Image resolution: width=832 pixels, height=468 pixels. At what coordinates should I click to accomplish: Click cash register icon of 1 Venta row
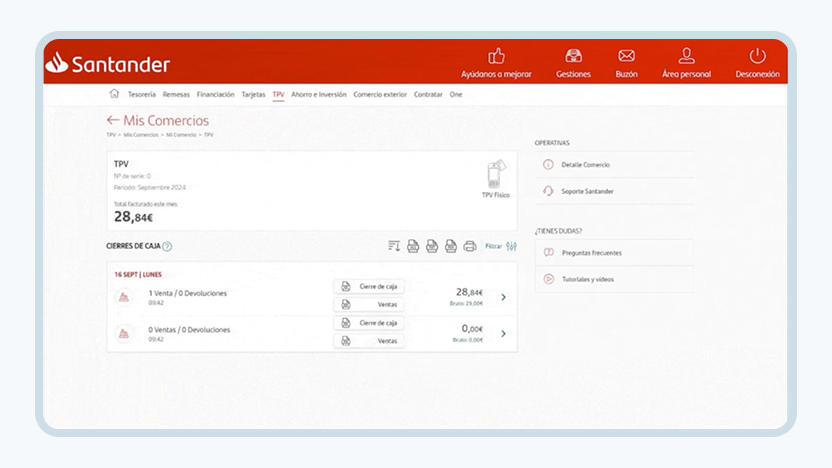click(x=124, y=297)
